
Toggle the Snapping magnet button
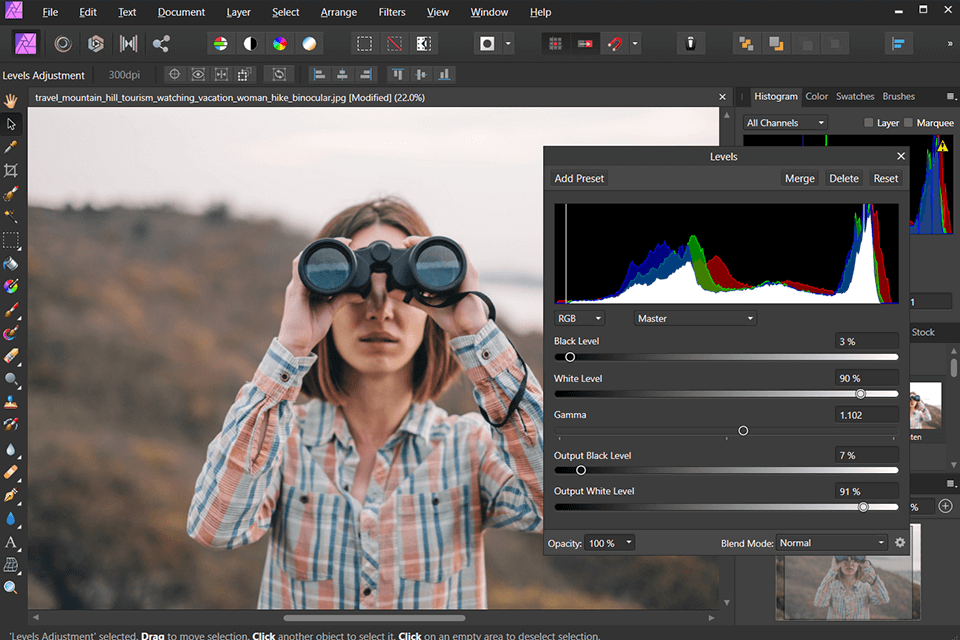[x=615, y=43]
